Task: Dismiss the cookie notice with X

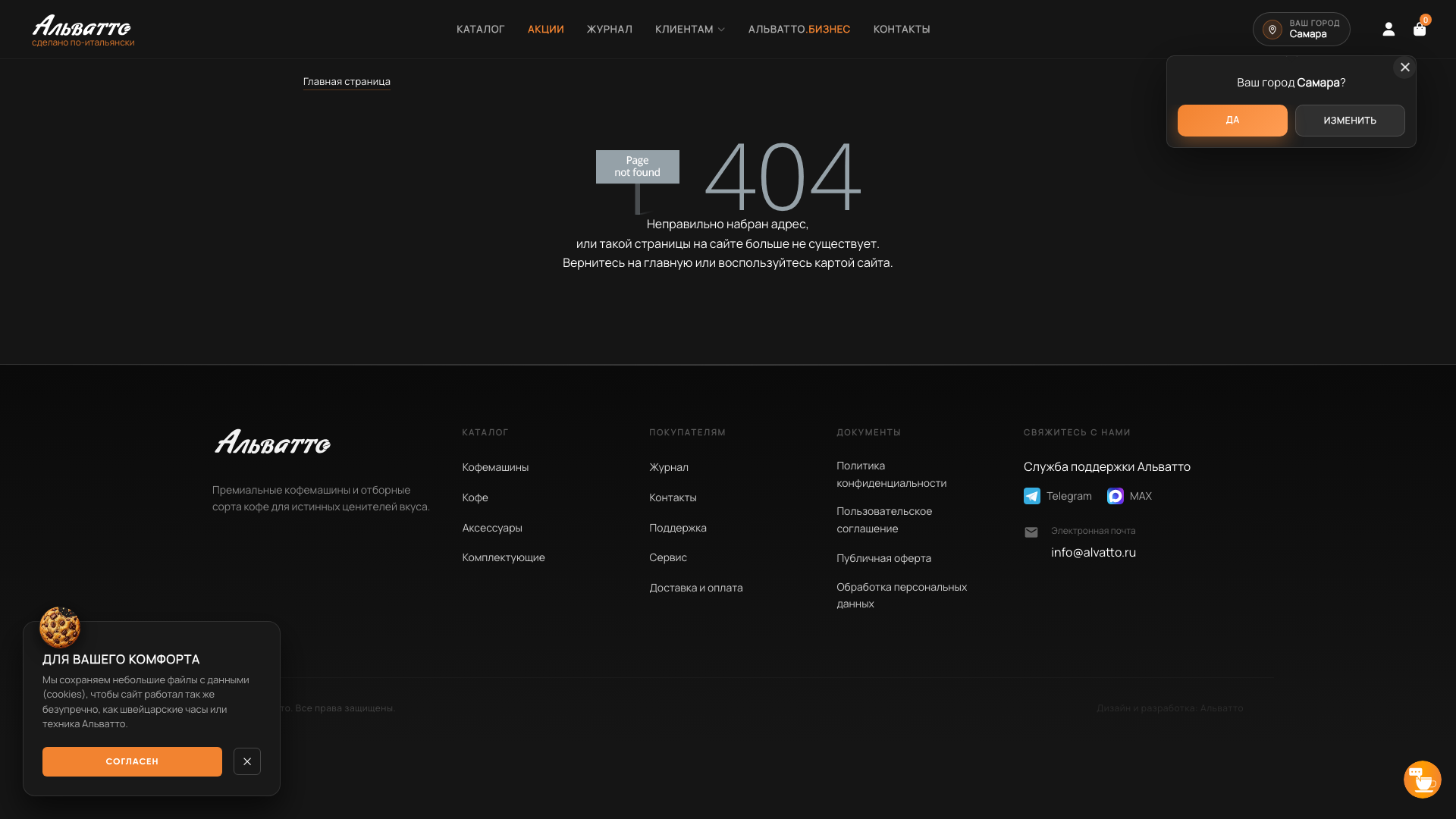Action: pyautogui.click(x=247, y=761)
